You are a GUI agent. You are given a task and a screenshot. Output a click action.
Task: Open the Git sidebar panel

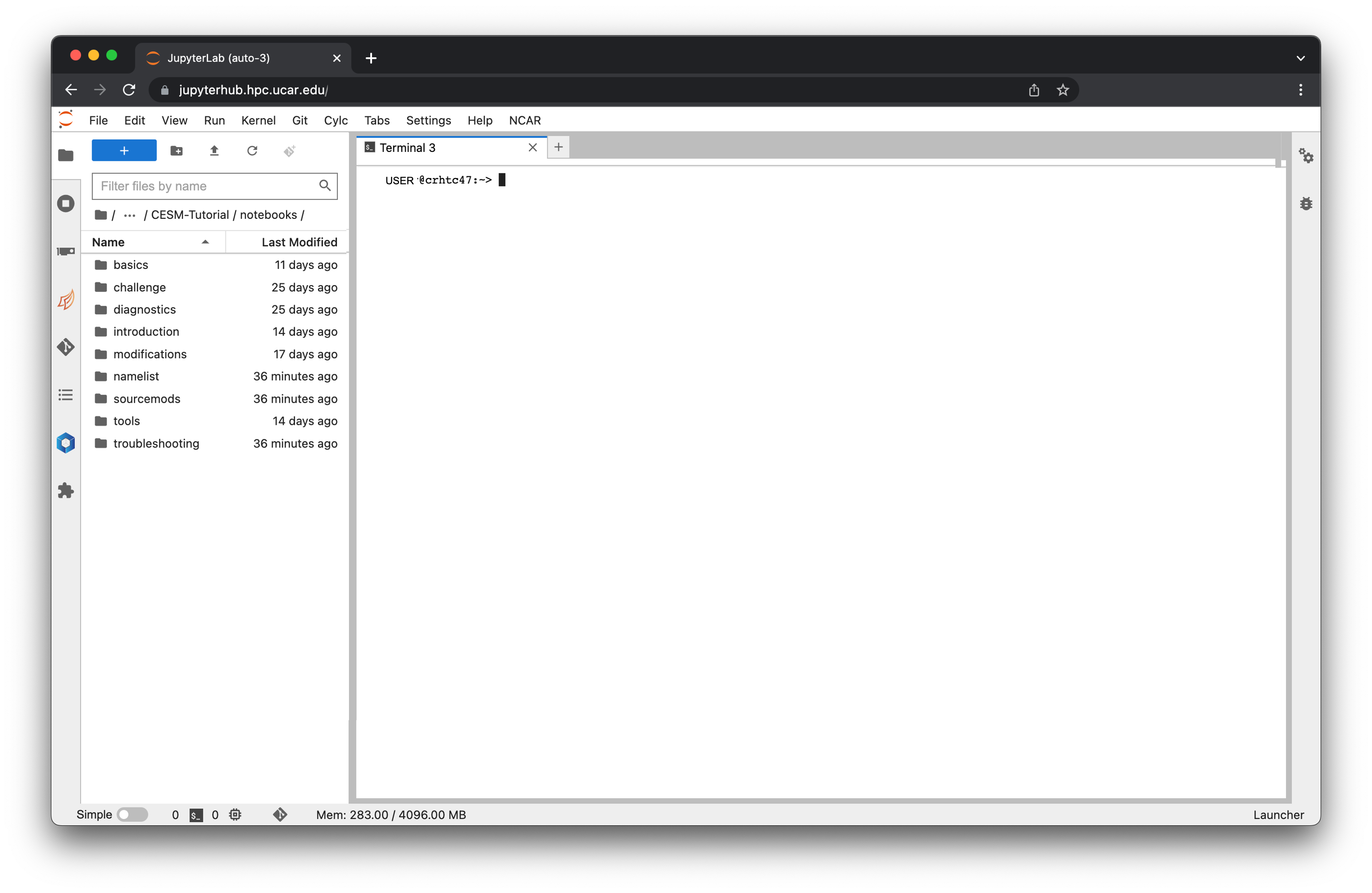click(x=66, y=347)
